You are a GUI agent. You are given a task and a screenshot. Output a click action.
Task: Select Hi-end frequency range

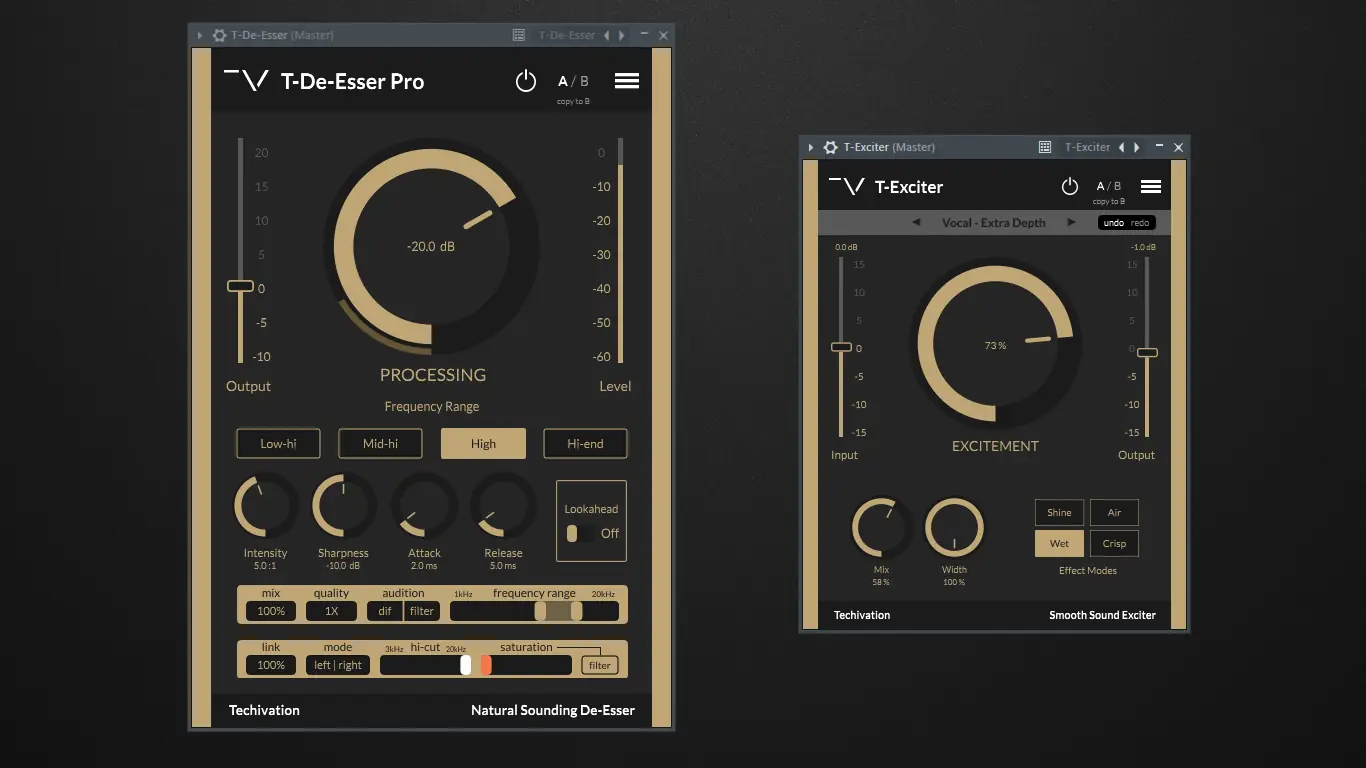585,443
